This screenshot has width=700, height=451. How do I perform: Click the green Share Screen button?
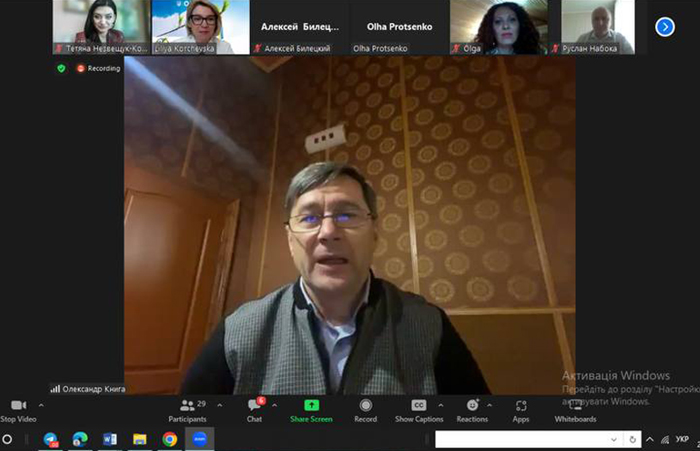[311, 411]
